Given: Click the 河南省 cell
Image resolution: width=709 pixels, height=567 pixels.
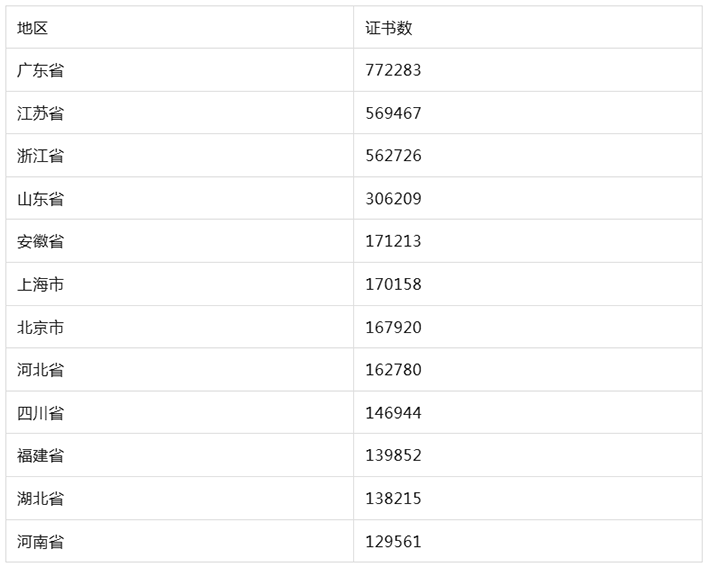Looking at the screenshot, I should click(x=41, y=542).
